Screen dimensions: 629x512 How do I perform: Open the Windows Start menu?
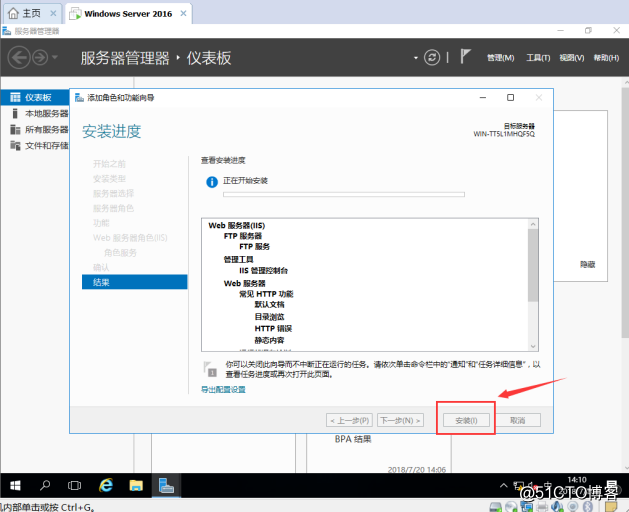click(x=15, y=486)
